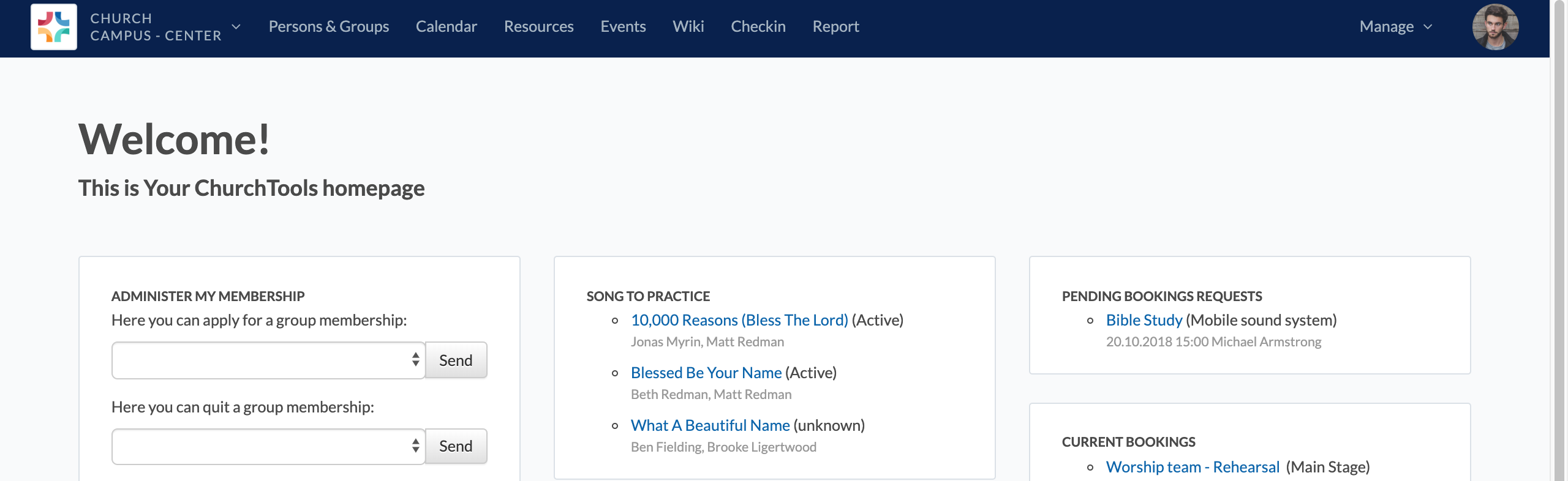Open the Events section
Image resolution: width=1568 pixels, height=481 pixels.
click(x=623, y=26)
